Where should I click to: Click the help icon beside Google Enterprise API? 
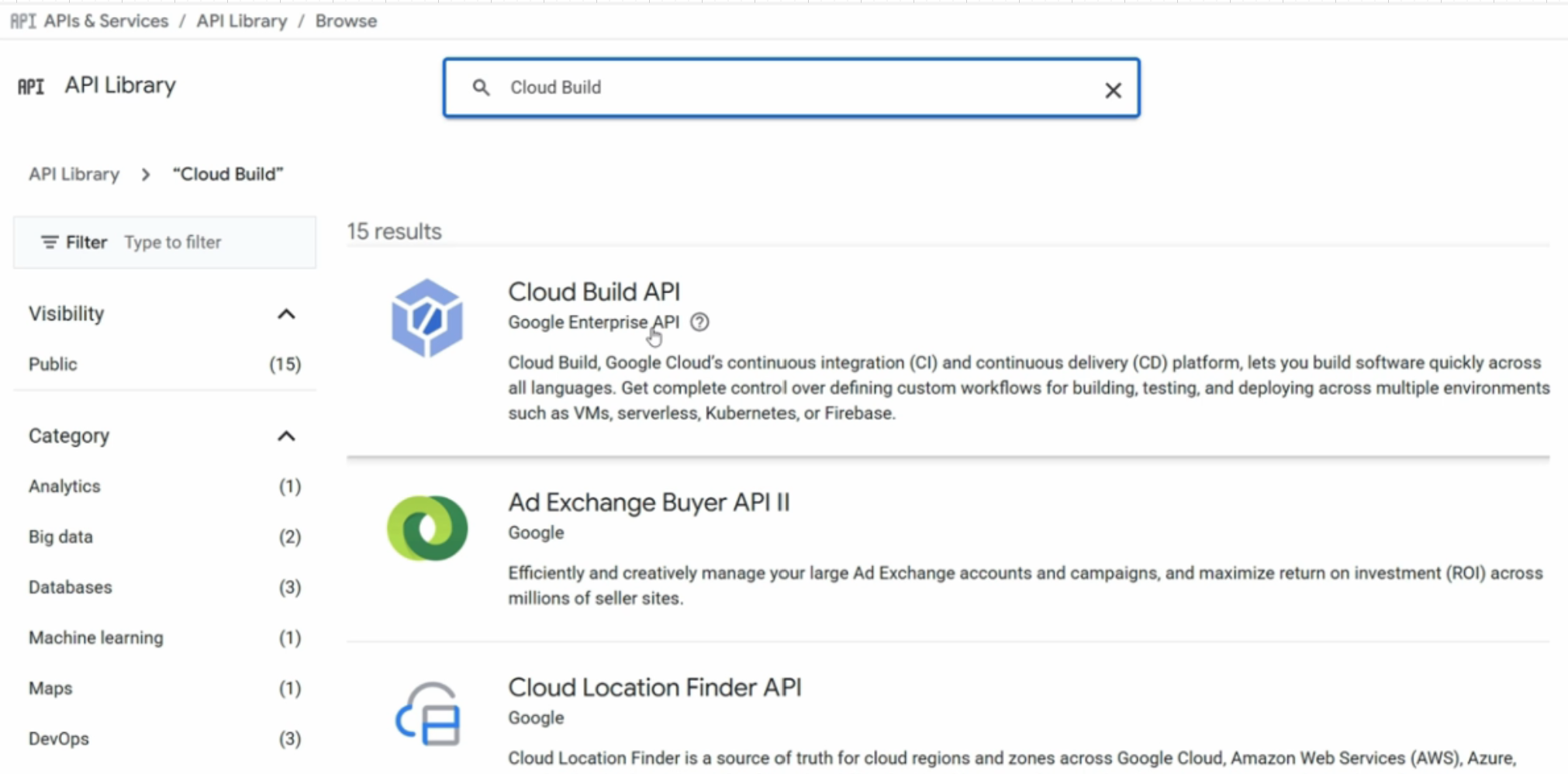tap(699, 322)
